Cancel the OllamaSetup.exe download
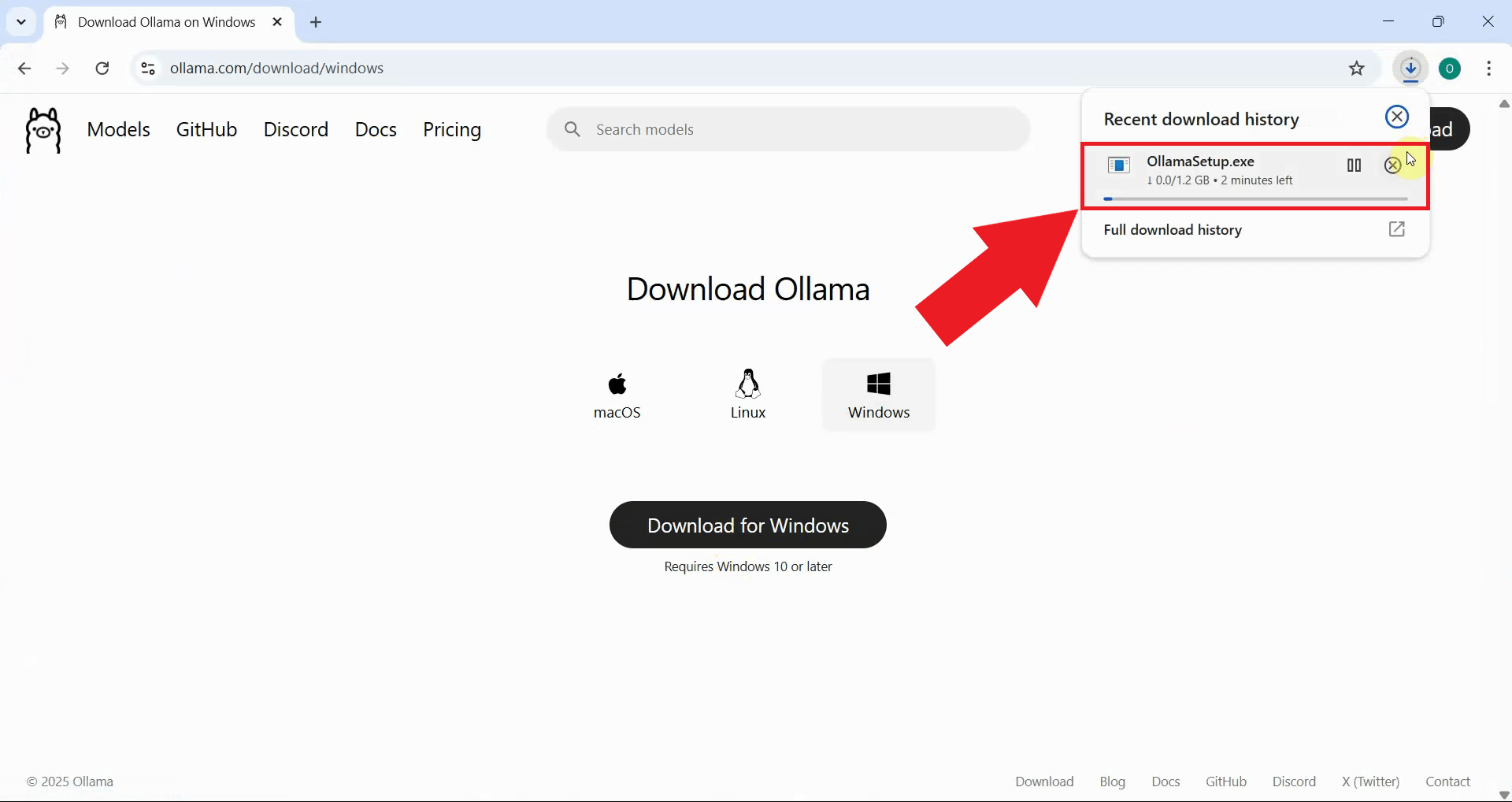Image resolution: width=1512 pixels, height=802 pixels. pyautogui.click(x=1393, y=165)
